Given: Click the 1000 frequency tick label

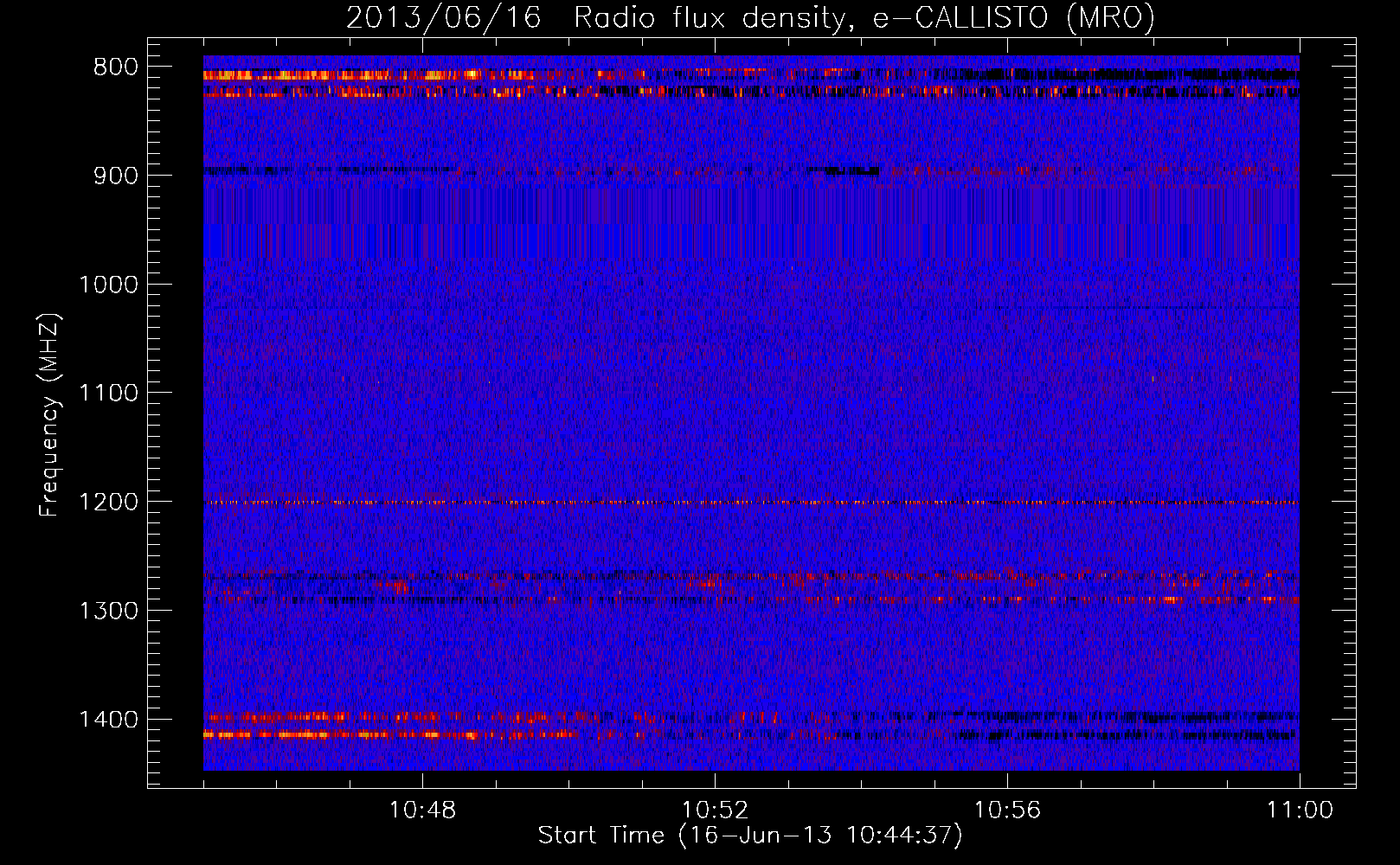Looking at the screenshot, I should (108, 285).
